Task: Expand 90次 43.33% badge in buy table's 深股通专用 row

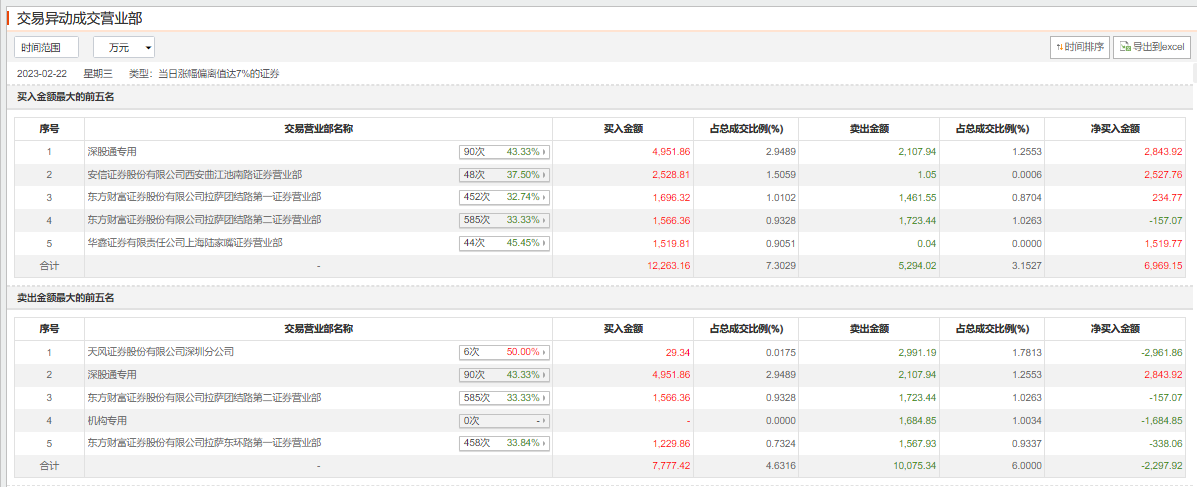Action: [505, 152]
